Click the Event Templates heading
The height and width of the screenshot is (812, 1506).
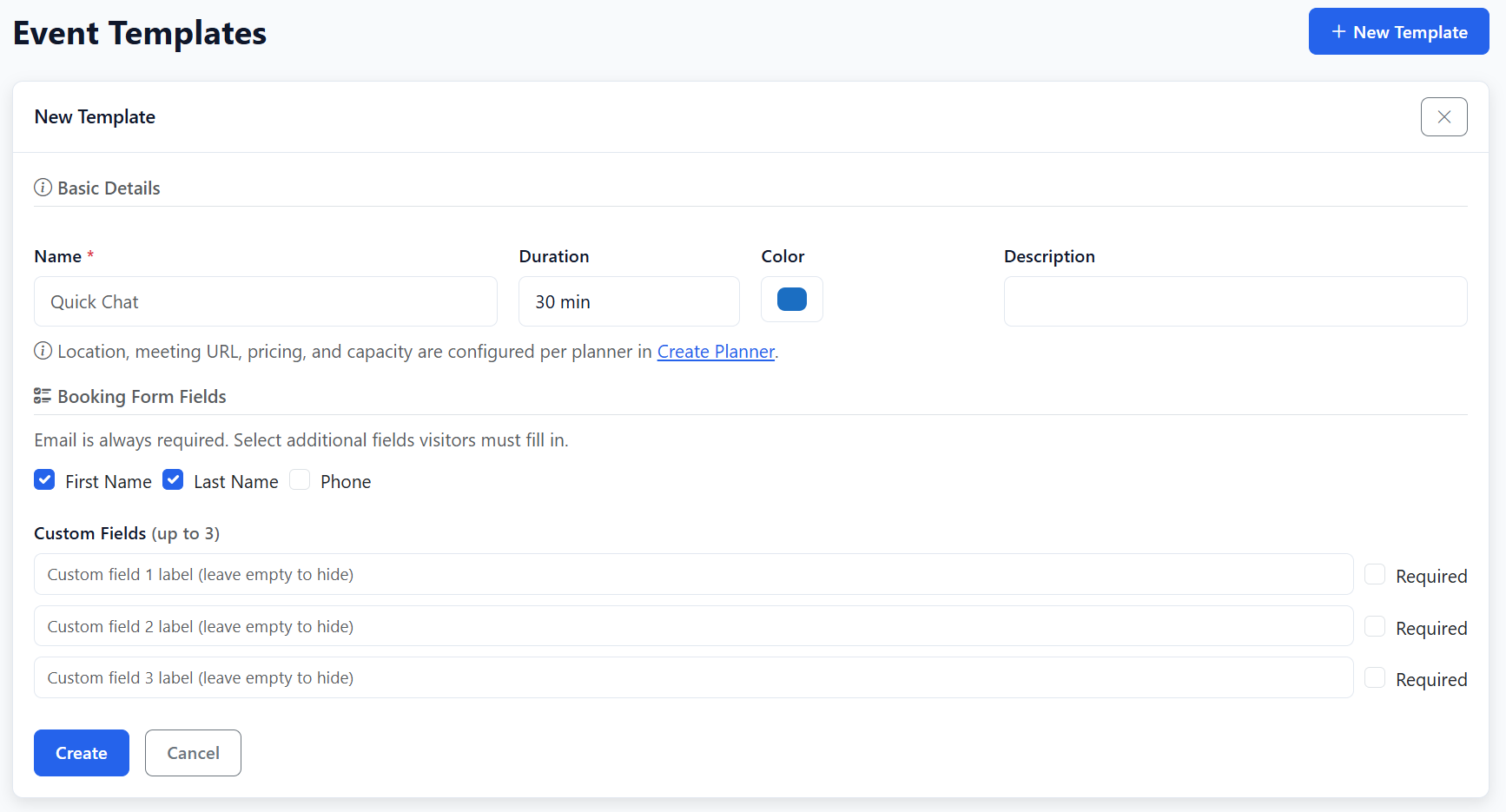point(140,33)
